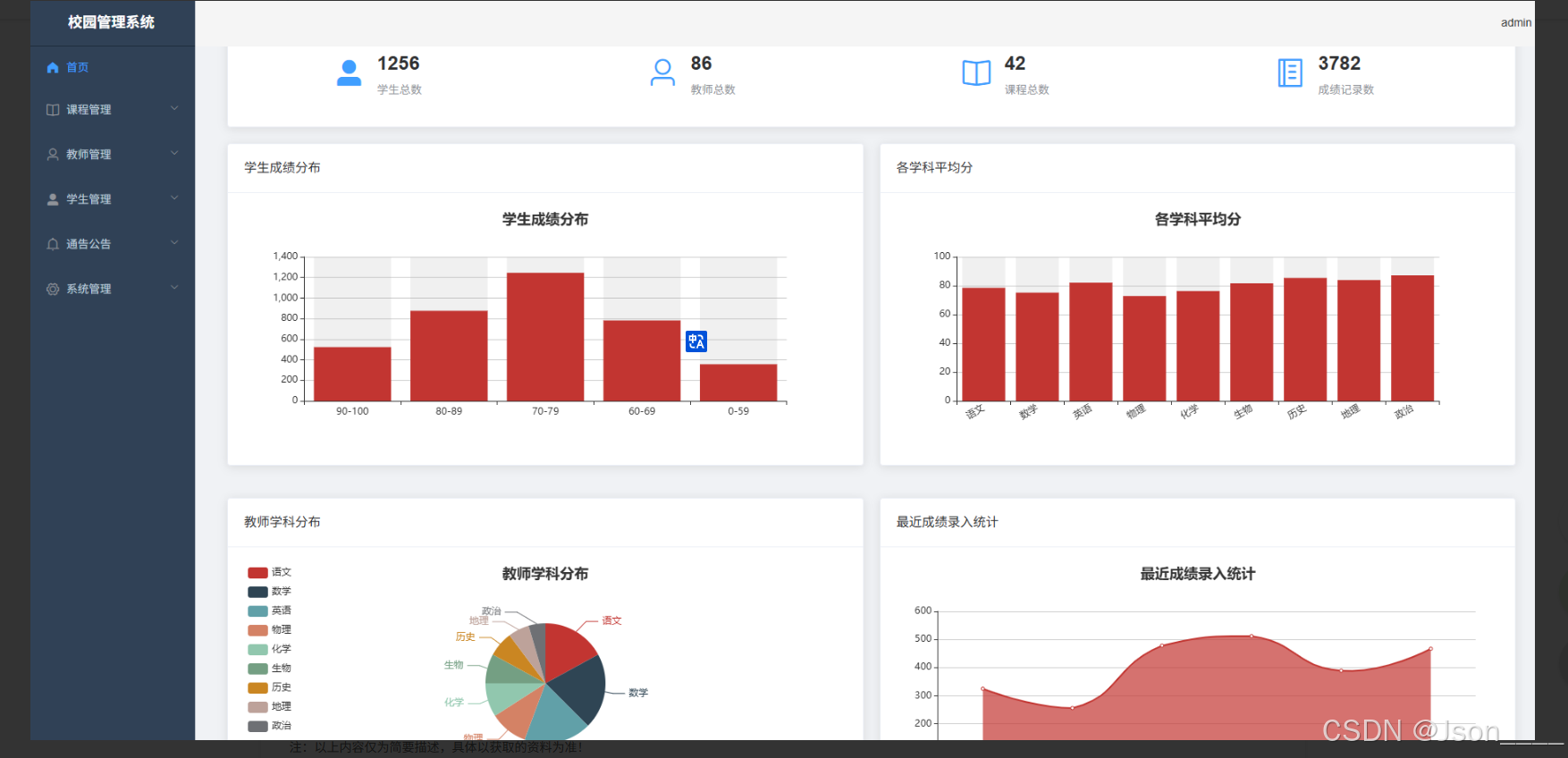
Task: Click the document list icon for 成绩记录数
Action: (1290, 72)
